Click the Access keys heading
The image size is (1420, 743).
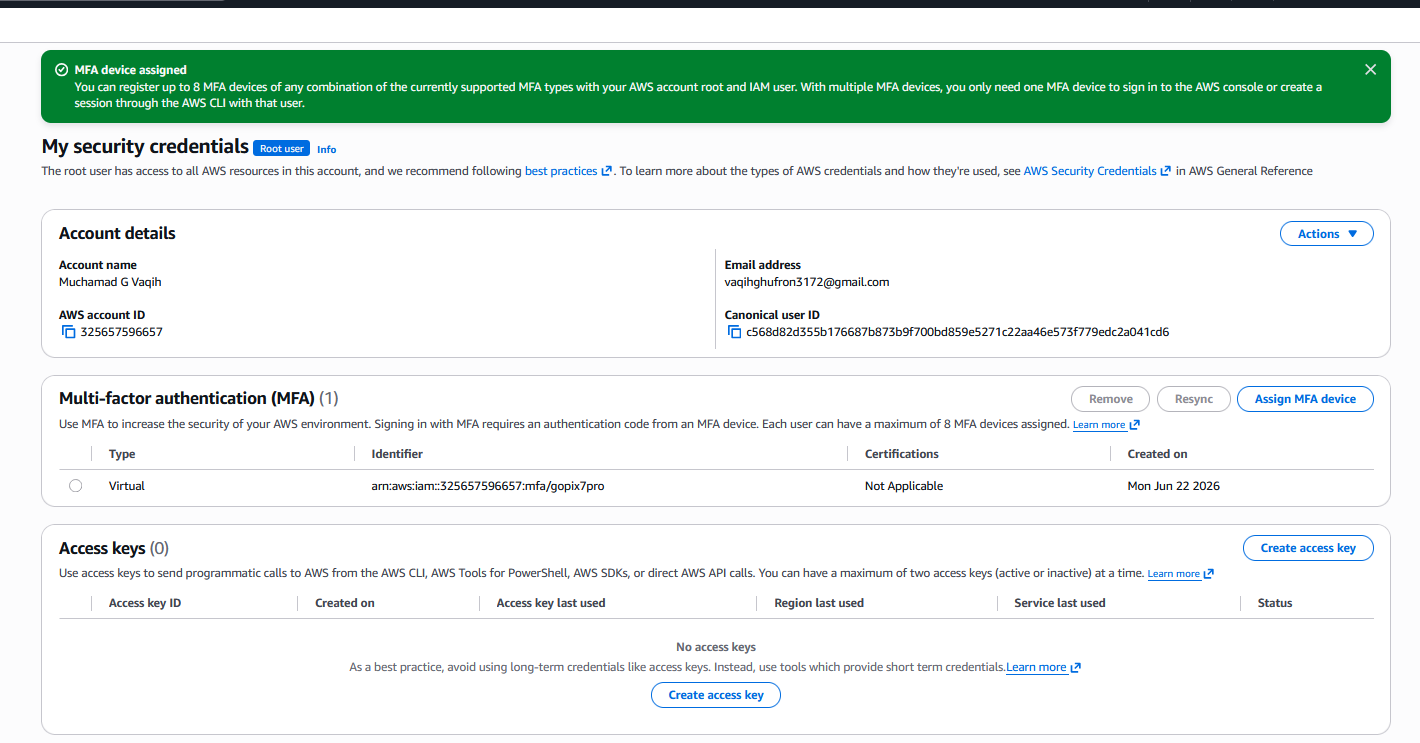pos(103,548)
